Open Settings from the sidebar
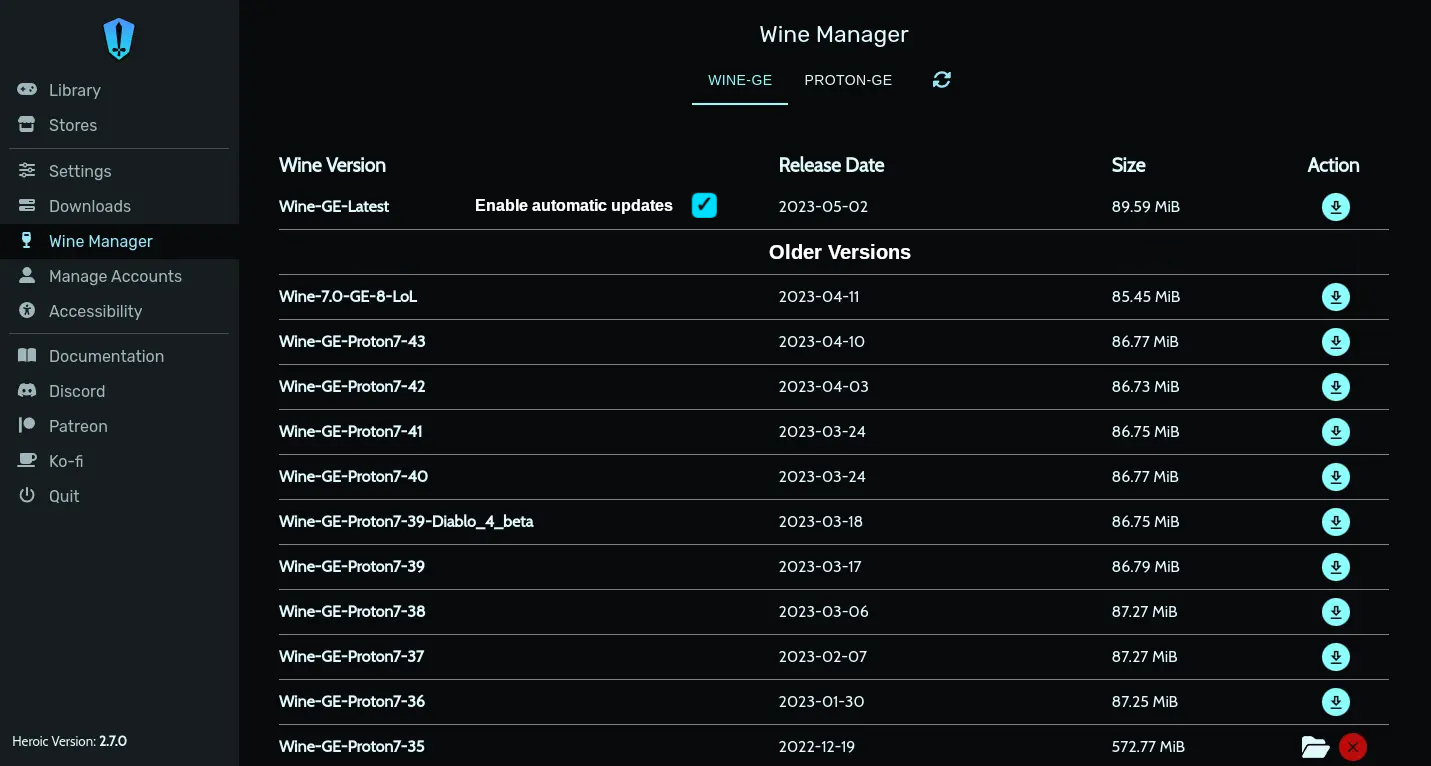Image resolution: width=1431 pixels, height=766 pixels. point(80,171)
